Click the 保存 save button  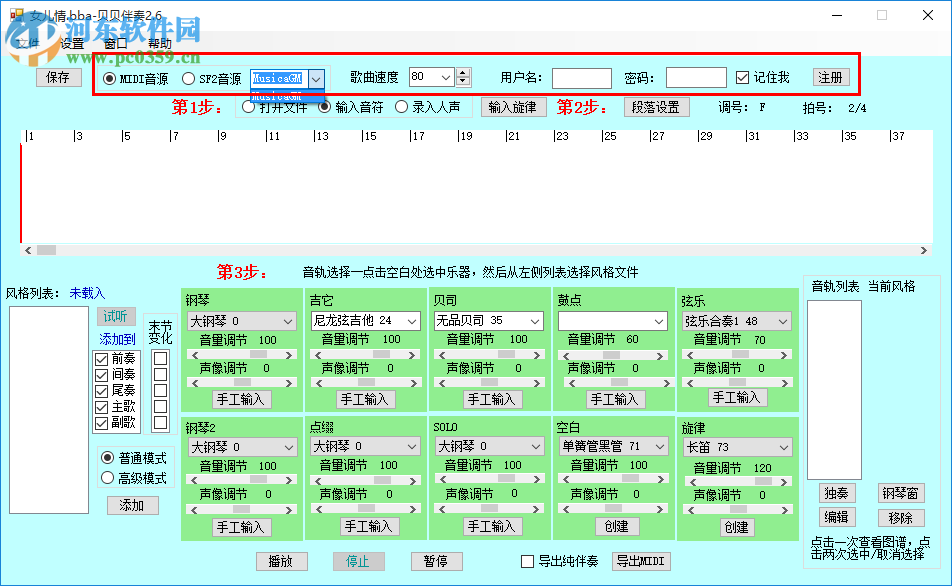tap(57, 77)
